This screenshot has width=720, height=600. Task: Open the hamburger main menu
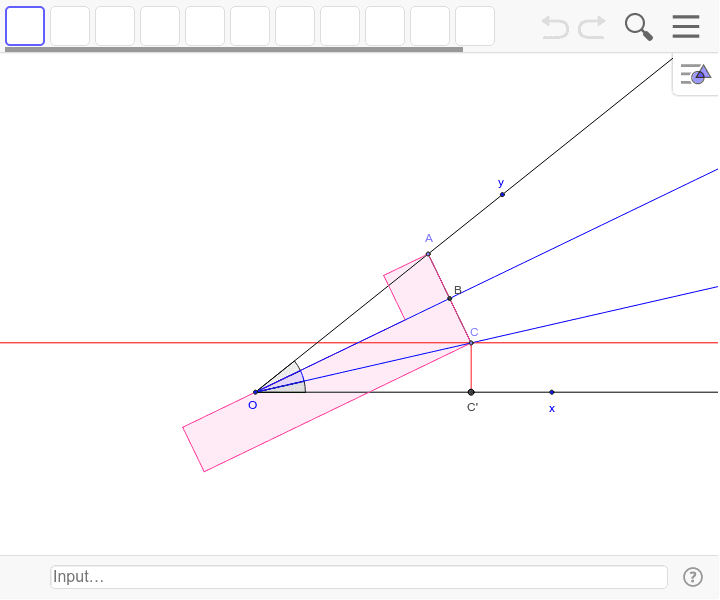[686, 27]
